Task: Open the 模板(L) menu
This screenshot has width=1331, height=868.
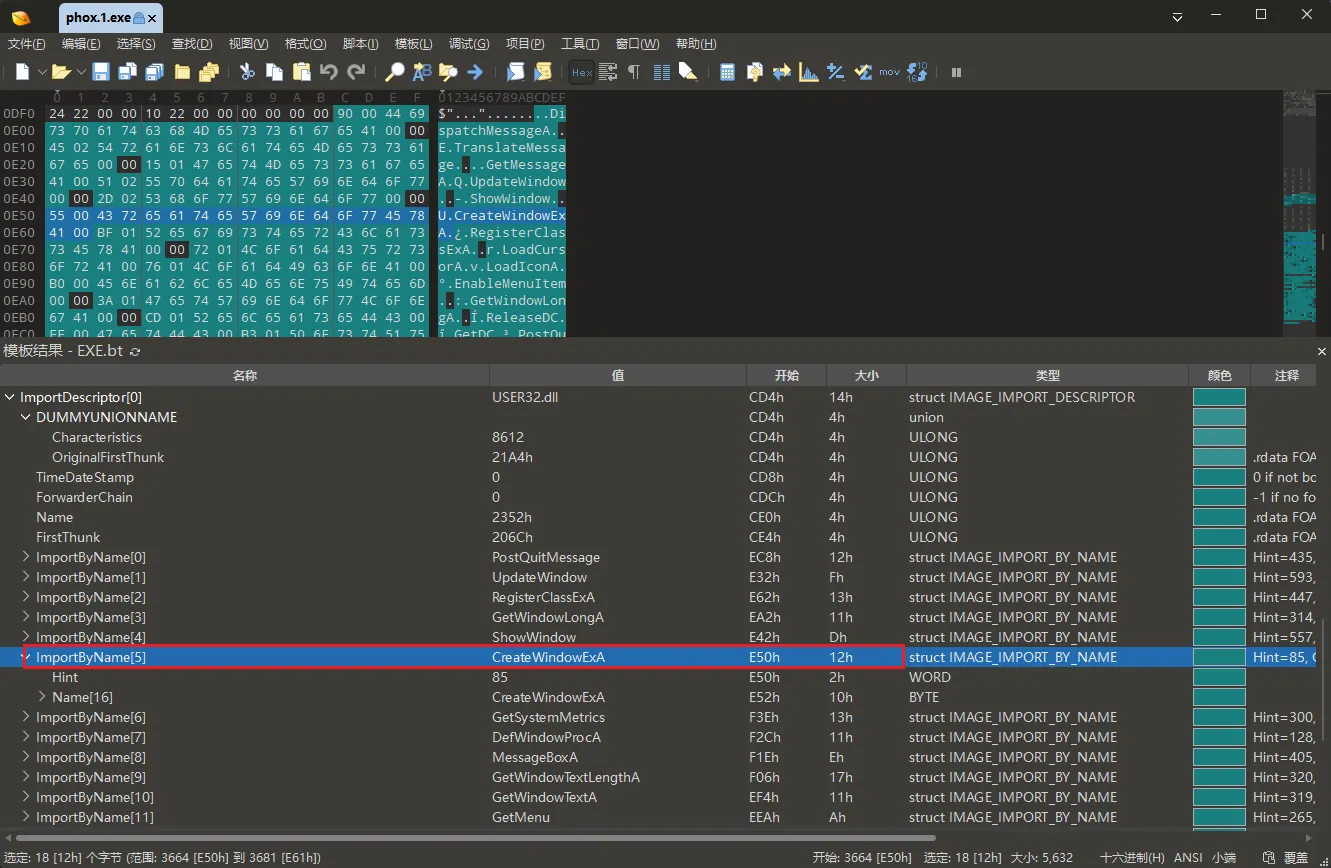Action: point(414,44)
